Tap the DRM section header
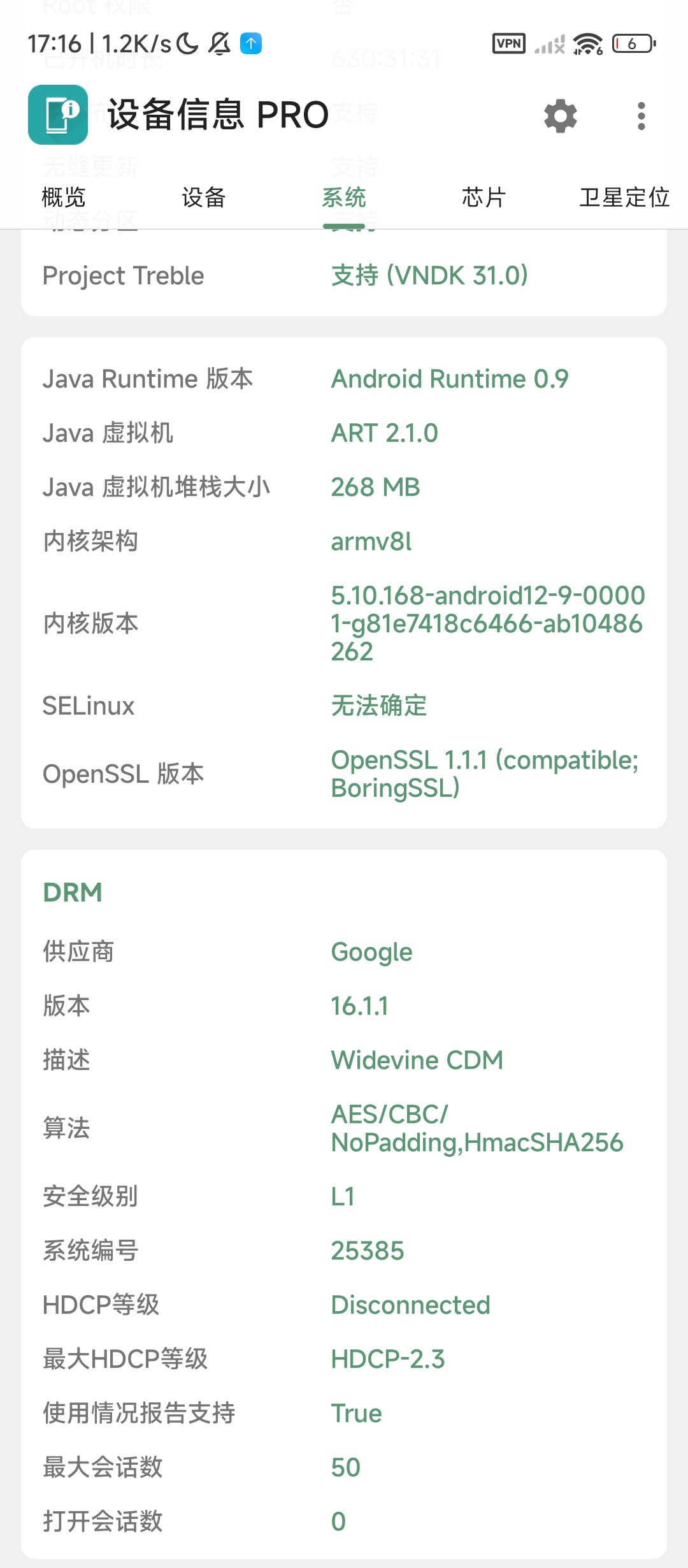This screenshot has height=1568, width=688. pos(73,892)
